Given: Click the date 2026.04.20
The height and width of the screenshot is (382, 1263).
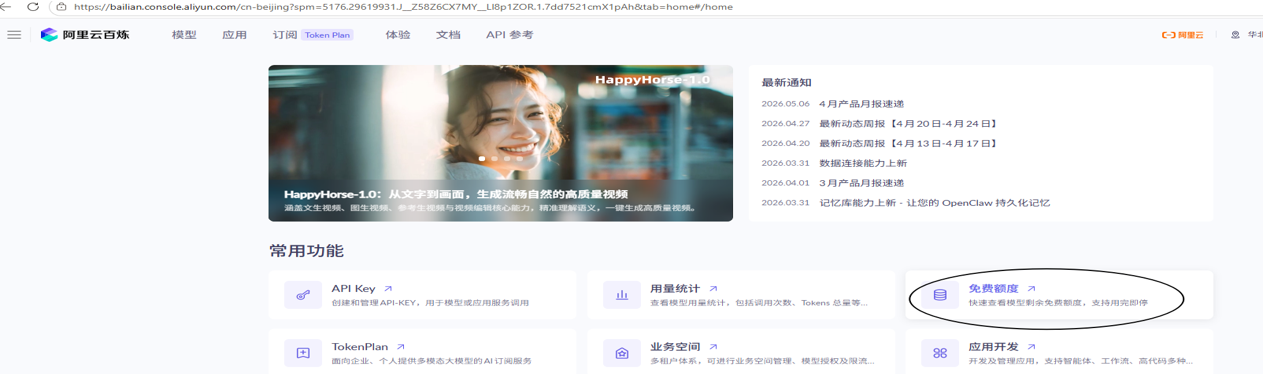Looking at the screenshot, I should pos(785,144).
